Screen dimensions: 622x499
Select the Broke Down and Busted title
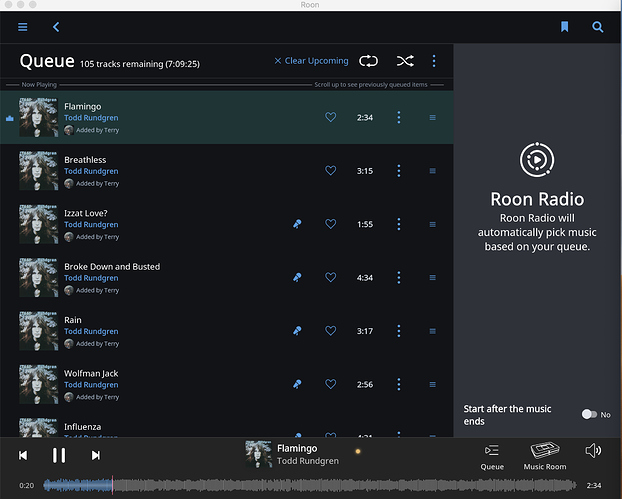coord(112,267)
